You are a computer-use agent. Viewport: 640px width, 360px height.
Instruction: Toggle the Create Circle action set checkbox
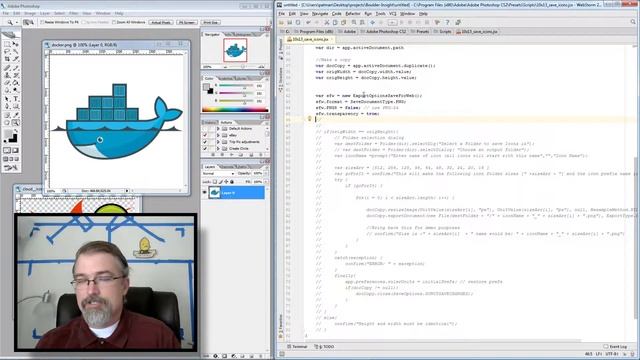pos(205,148)
